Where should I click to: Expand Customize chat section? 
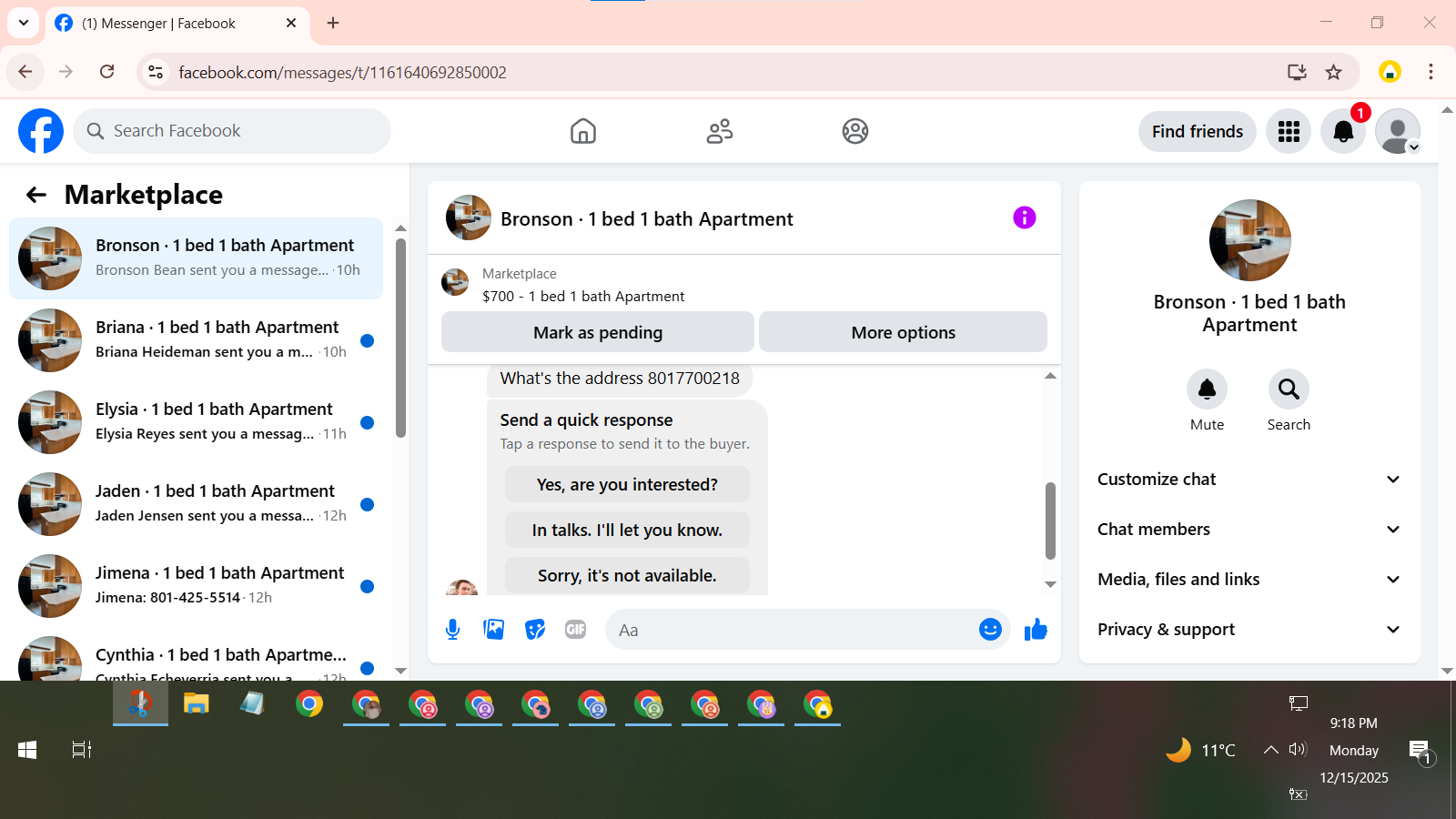1249,480
